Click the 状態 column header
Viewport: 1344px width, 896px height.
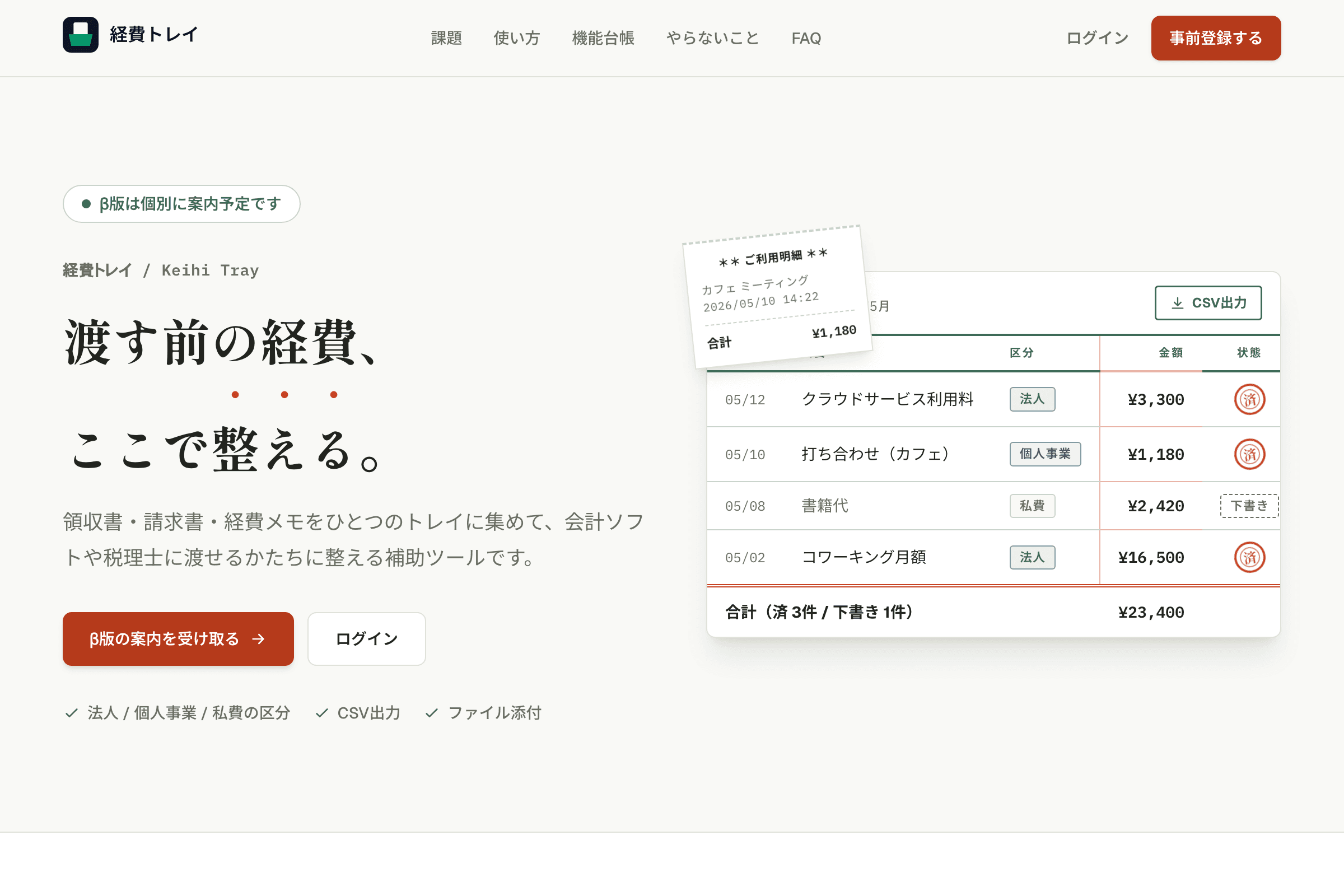point(1249,353)
